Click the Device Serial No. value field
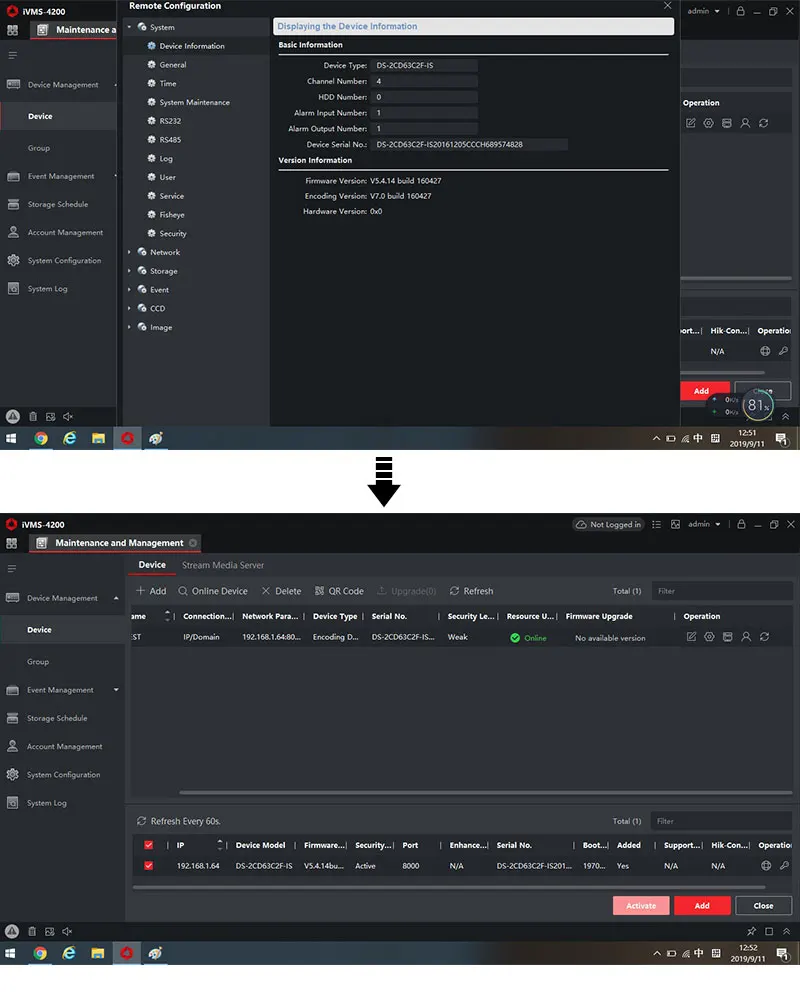 click(469, 144)
